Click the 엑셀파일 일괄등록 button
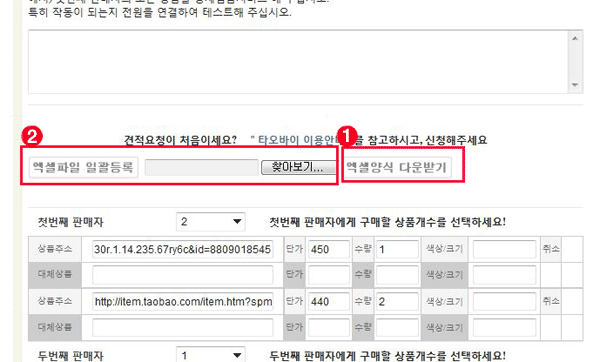Screen dimensions: 600x362 click(83, 167)
